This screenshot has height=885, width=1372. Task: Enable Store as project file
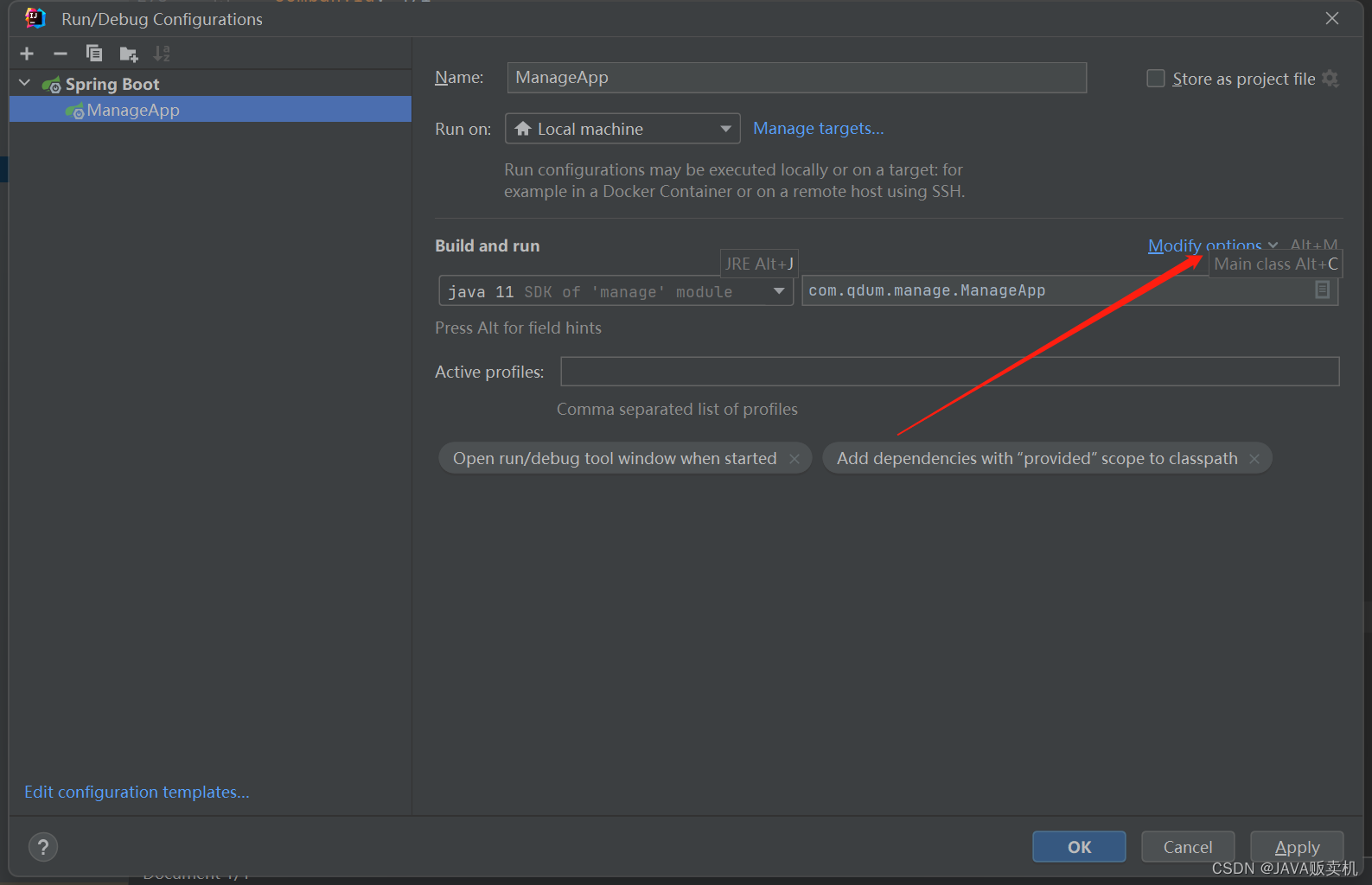pos(1156,79)
